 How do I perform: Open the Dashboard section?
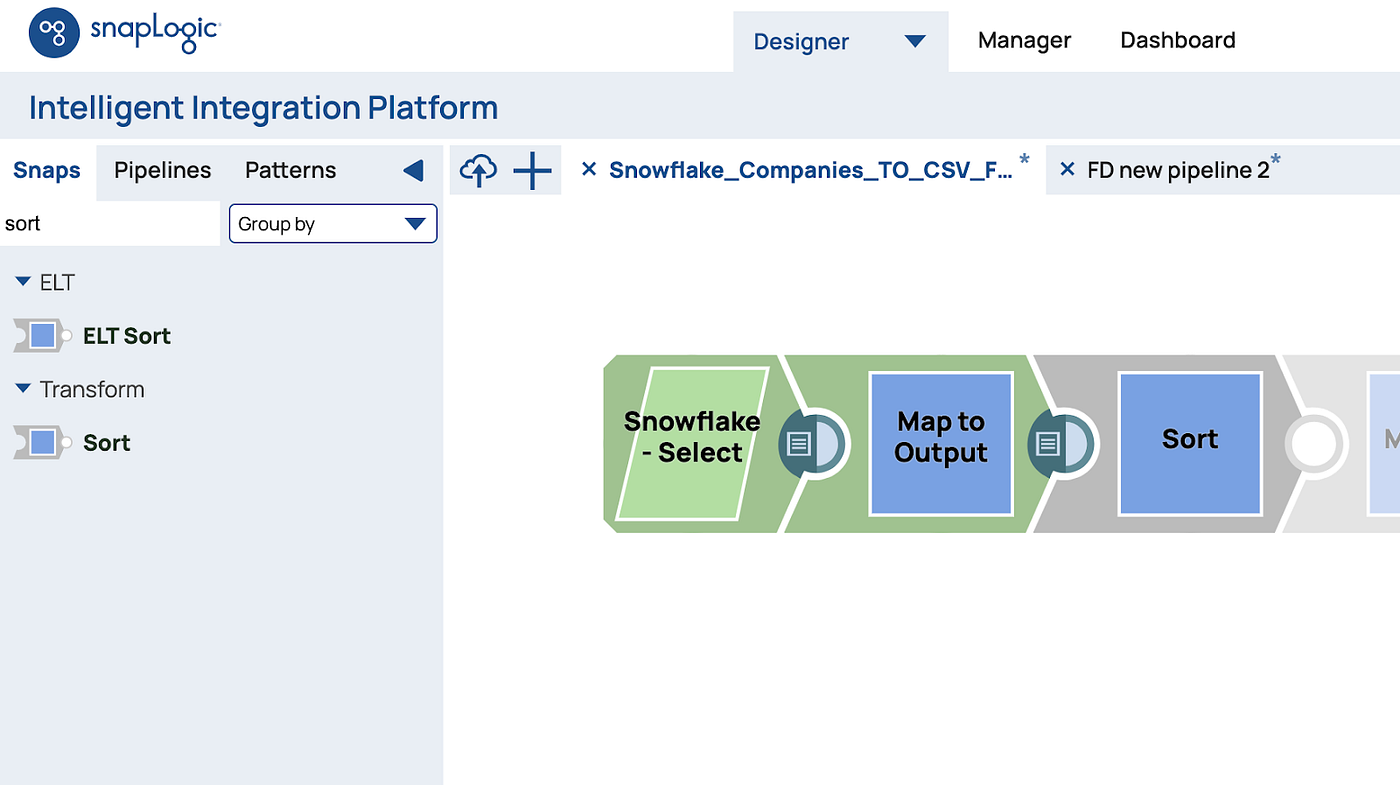[1177, 40]
